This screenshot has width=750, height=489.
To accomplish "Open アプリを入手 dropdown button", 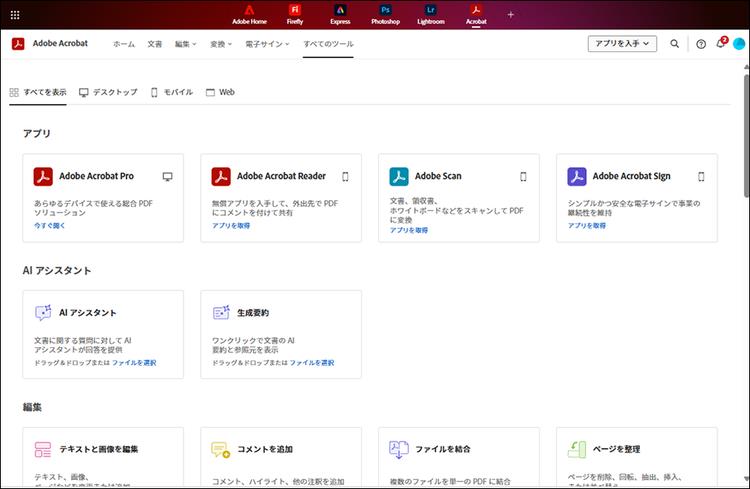I will [x=622, y=44].
